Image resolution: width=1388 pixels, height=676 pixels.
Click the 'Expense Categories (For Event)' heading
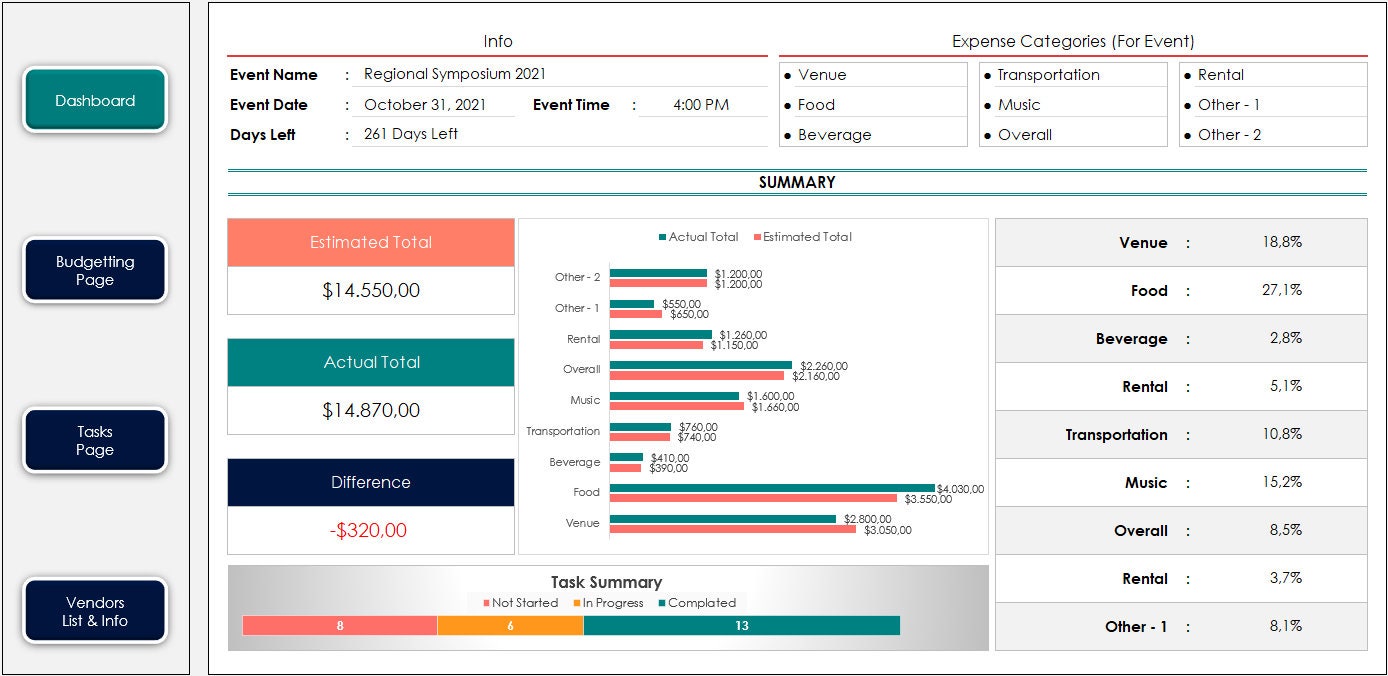pos(1073,42)
